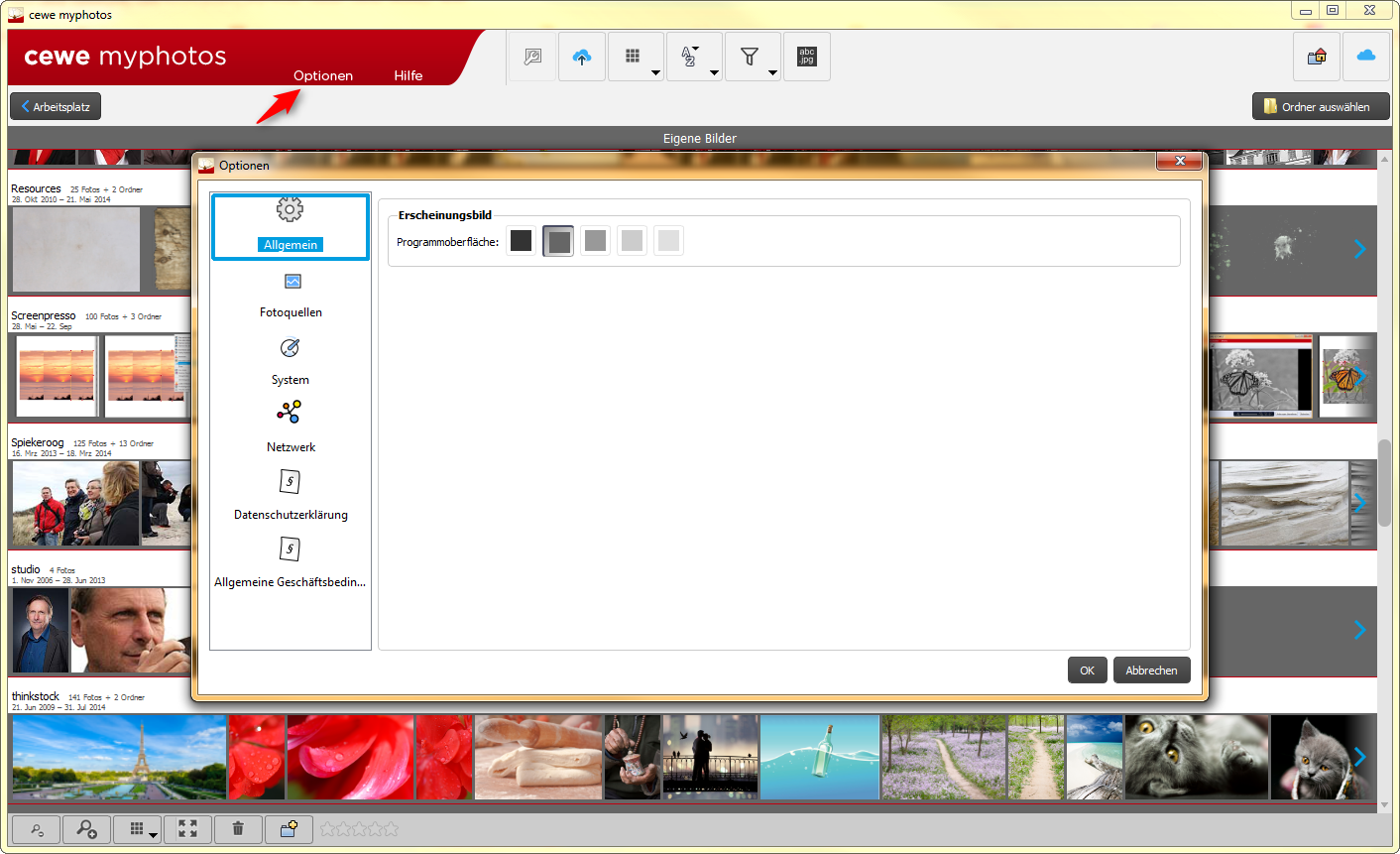Click the vertical scrollbar thumb
Screen dimensions: 1400x854
[1384, 482]
